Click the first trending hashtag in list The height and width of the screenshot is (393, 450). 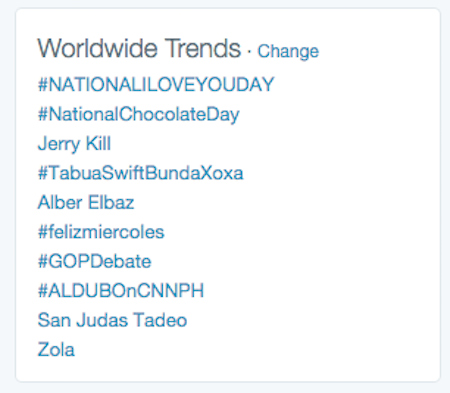click(x=156, y=84)
